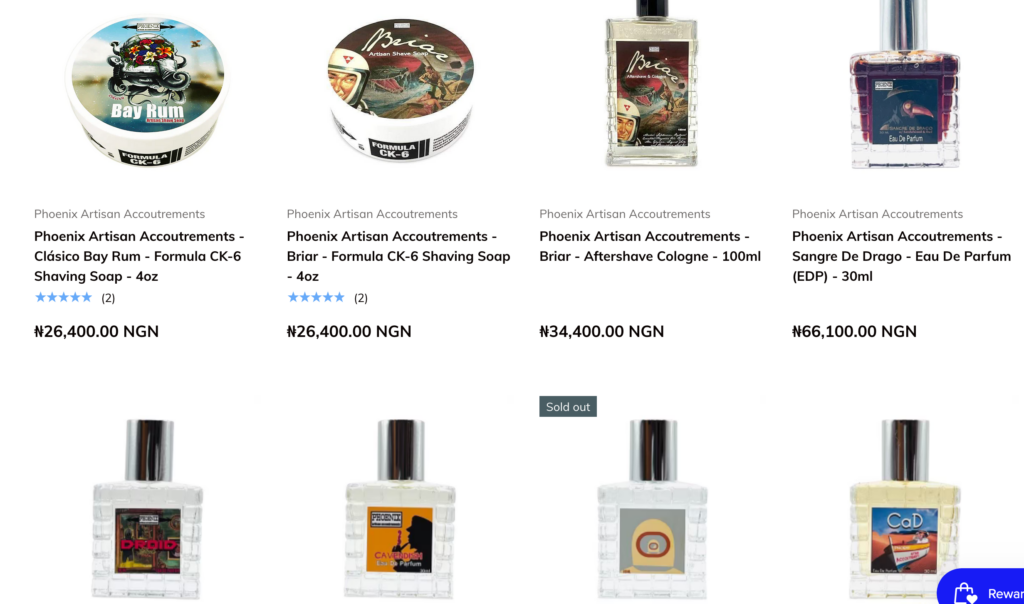Click the Clásico Bay Rum soap image
The width and height of the screenshot is (1024, 604).
tap(148, 89)
